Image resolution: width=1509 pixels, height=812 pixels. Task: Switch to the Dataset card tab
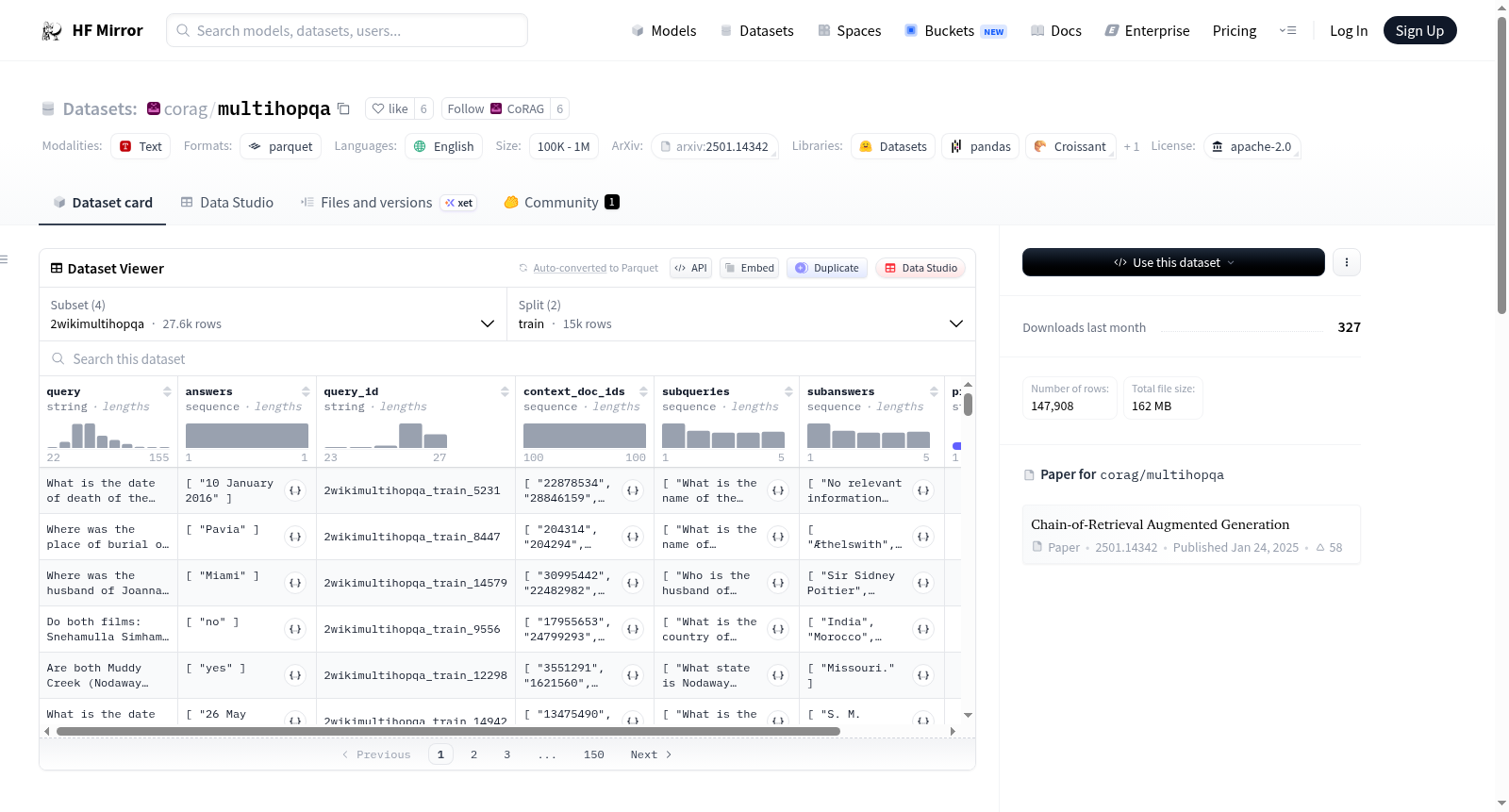102,203
